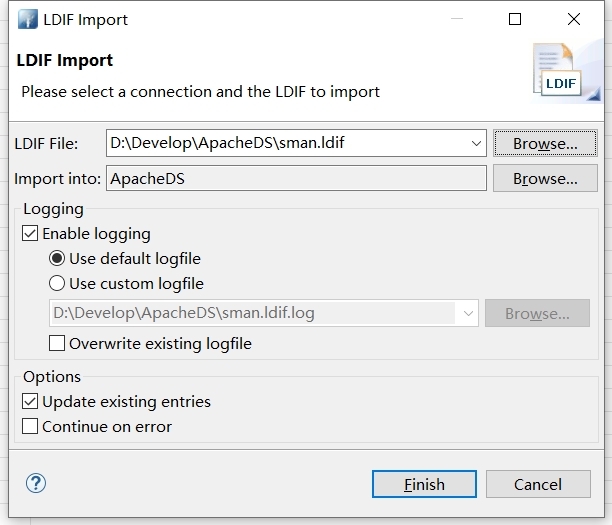Toggle the Enable logging checkbox
The width and height of the screenshot is (612, 525).
tap(31, 234)
